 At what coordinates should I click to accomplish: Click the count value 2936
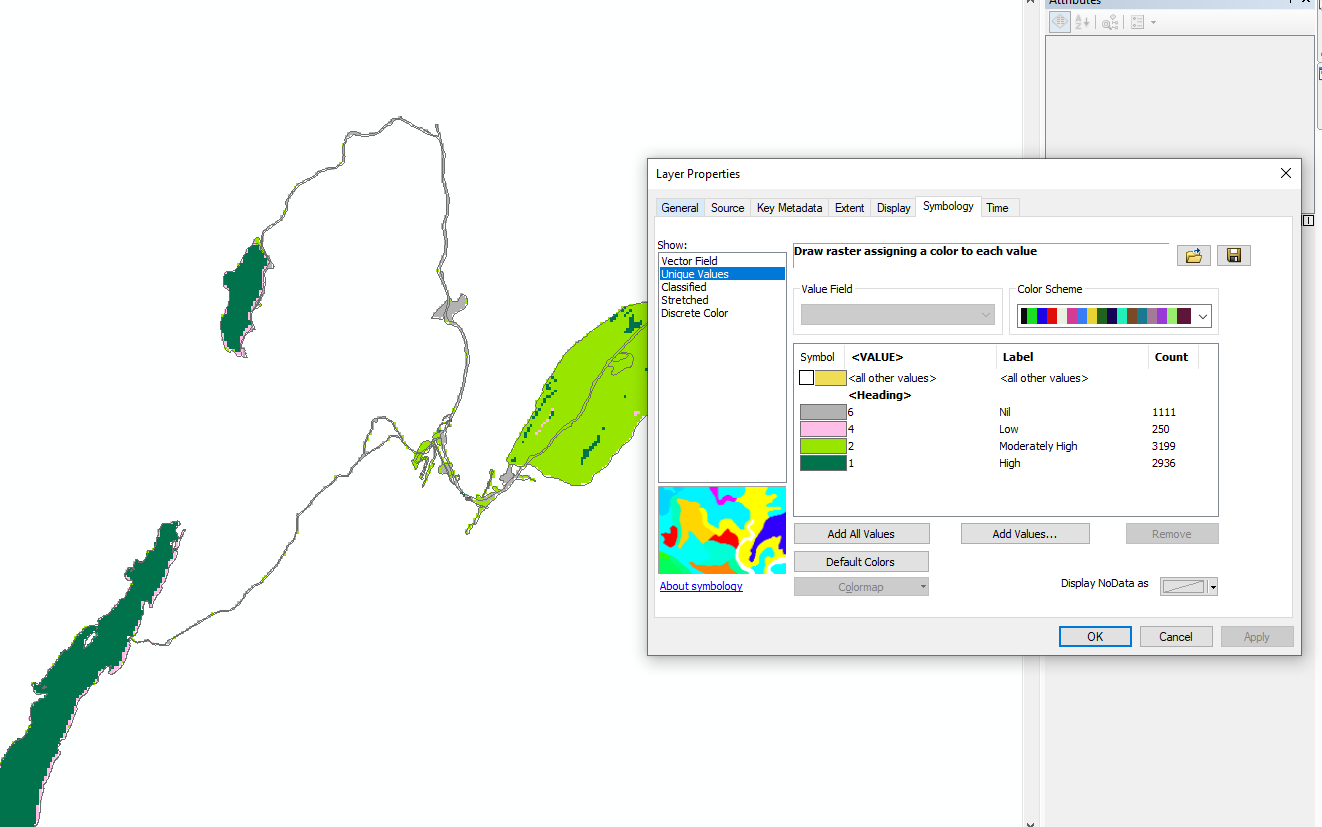tap(1164, 463)
